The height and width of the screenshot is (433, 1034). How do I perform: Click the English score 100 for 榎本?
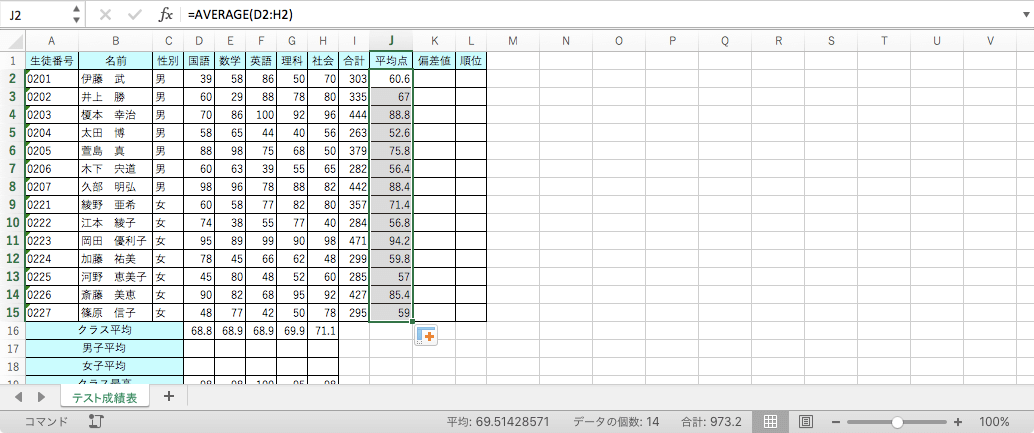pyautogui.click(x=261, y=115)
